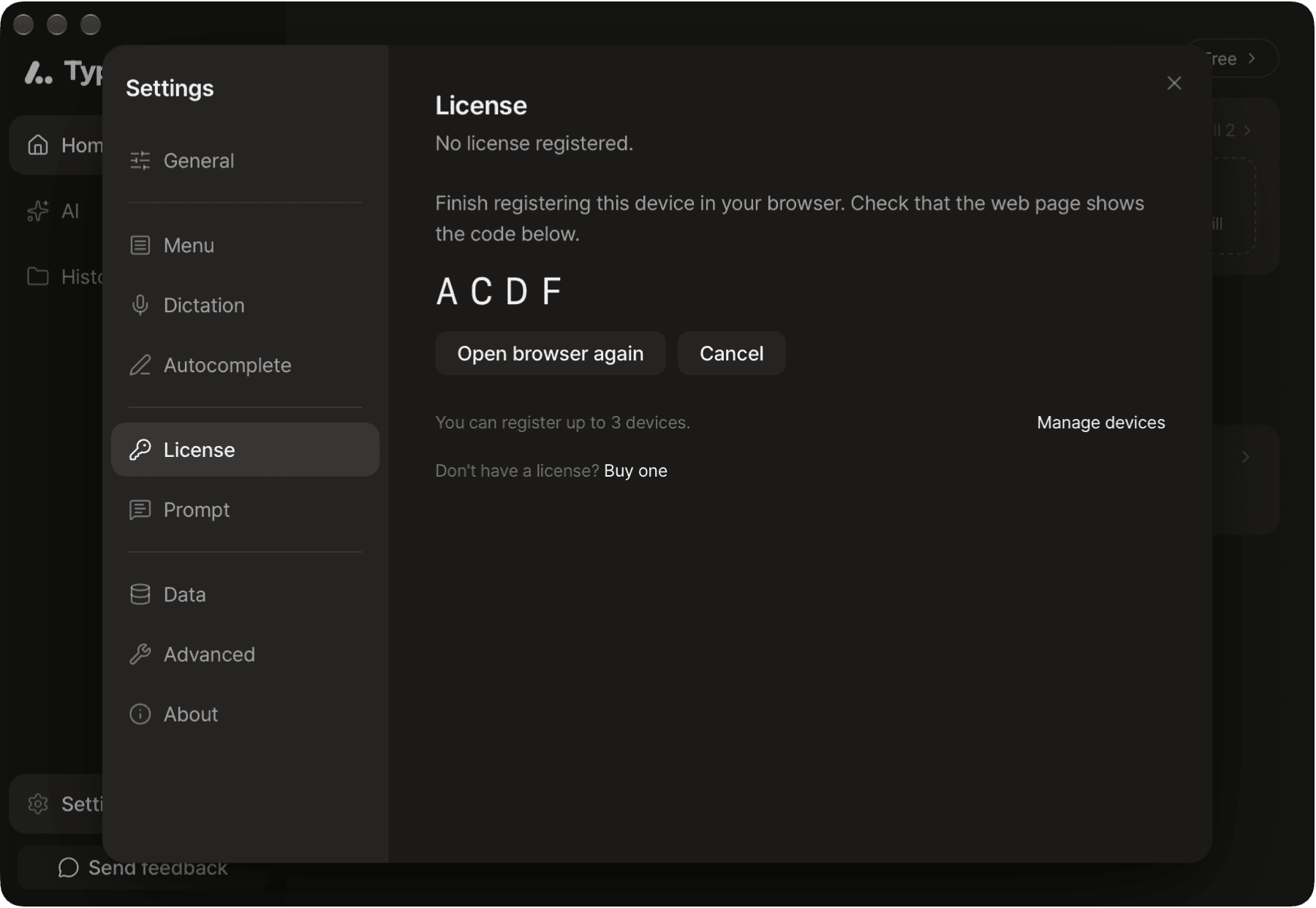Click the Send feedback speech bubble icon

tap(69, 868)
